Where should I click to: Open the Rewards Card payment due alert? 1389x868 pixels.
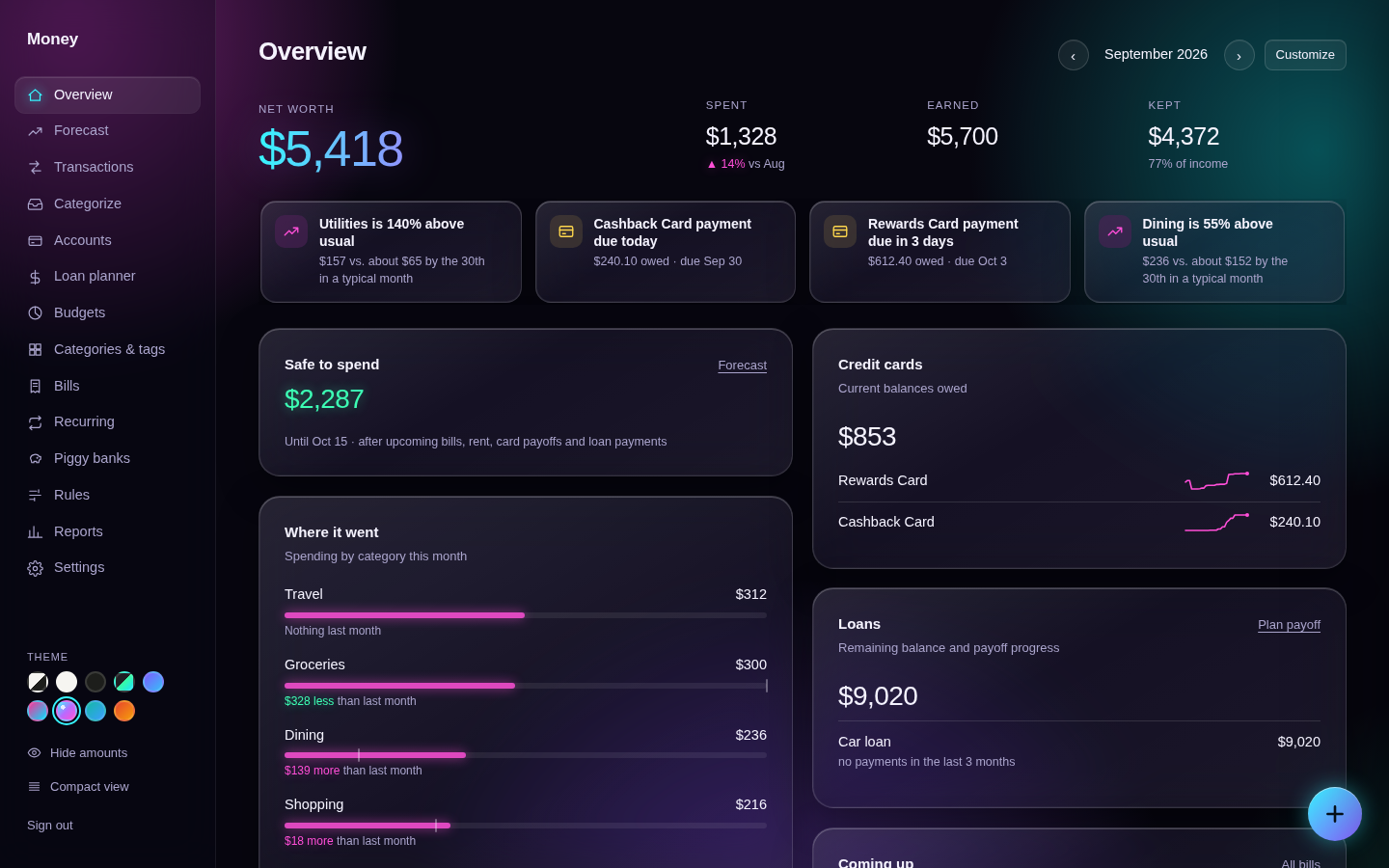click(940, 252)
